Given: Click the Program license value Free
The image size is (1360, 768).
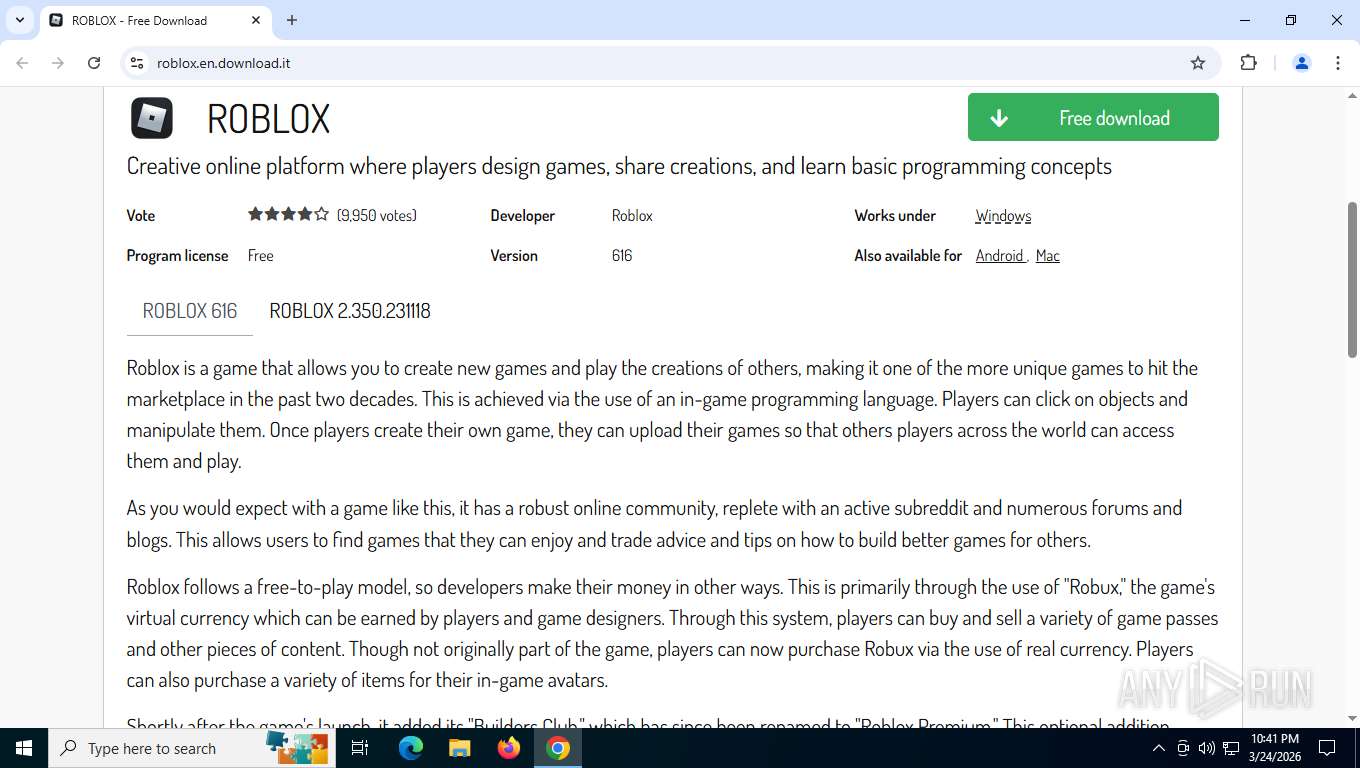Looking at the screenshot, I should [x=261, y=256].
